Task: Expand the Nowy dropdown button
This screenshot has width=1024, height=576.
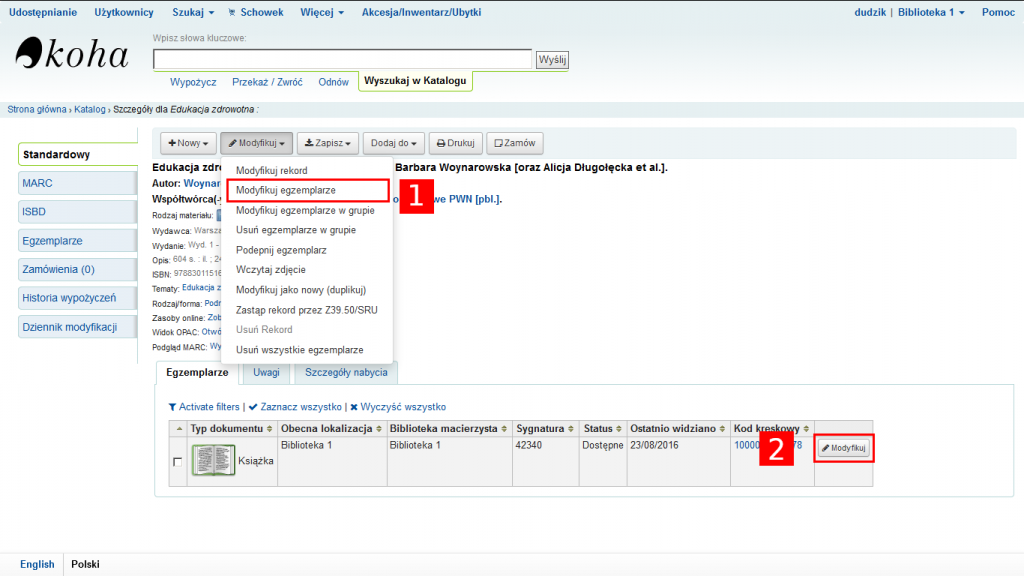Action: pyautogui.click(x=188, y=143)
